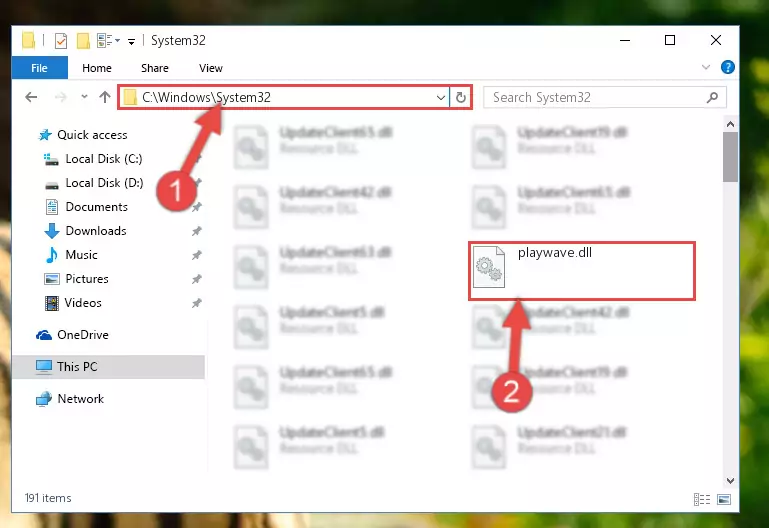Click the New Folder icon in title bar
Screen dimensions: 769x528
click(83, 41)
